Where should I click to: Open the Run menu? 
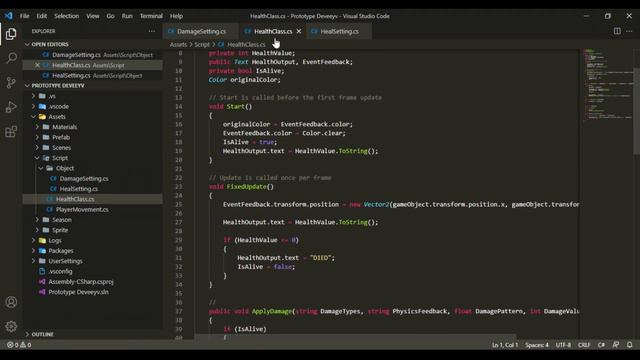127,16
